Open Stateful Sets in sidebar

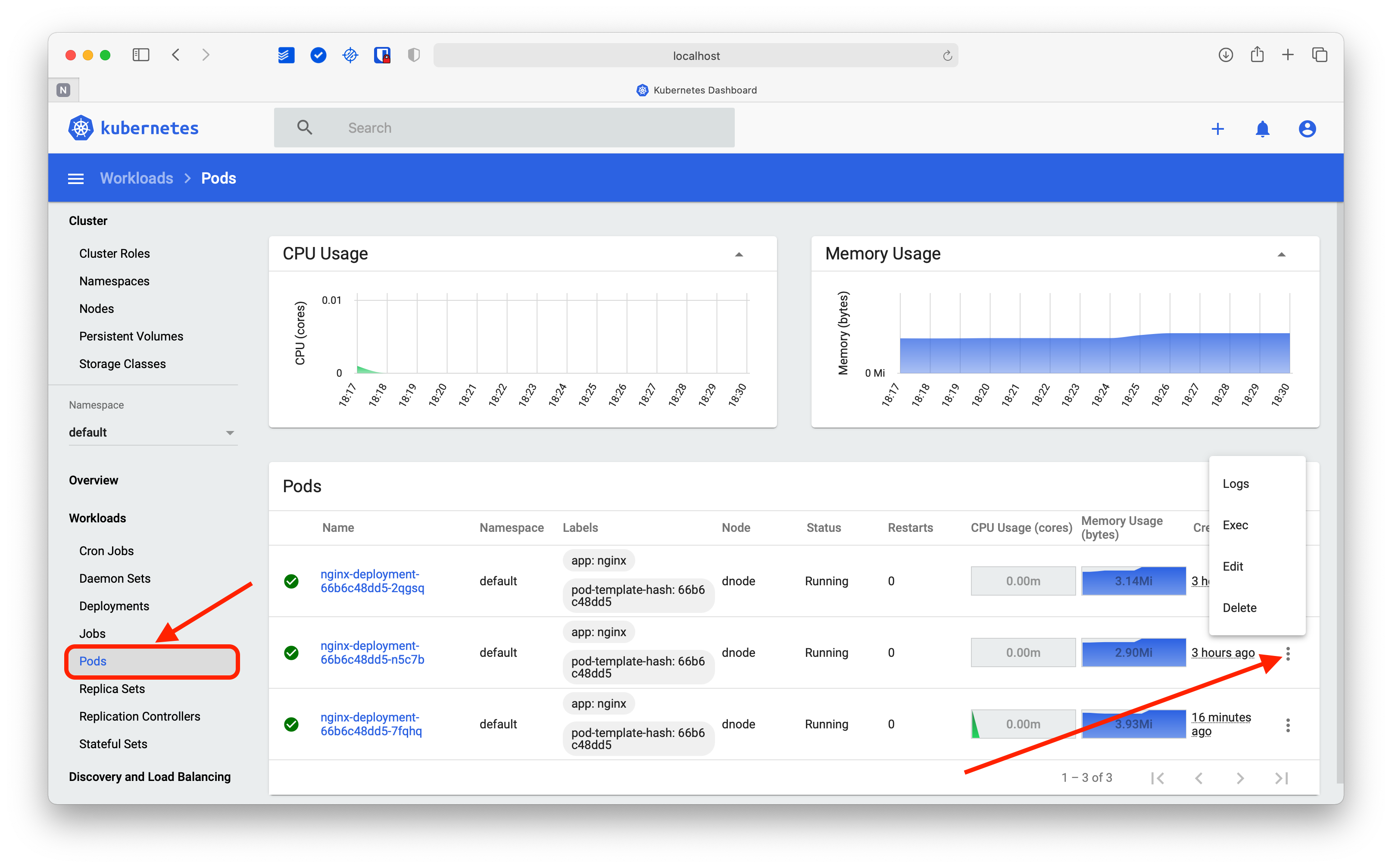(x=113, y=744)
